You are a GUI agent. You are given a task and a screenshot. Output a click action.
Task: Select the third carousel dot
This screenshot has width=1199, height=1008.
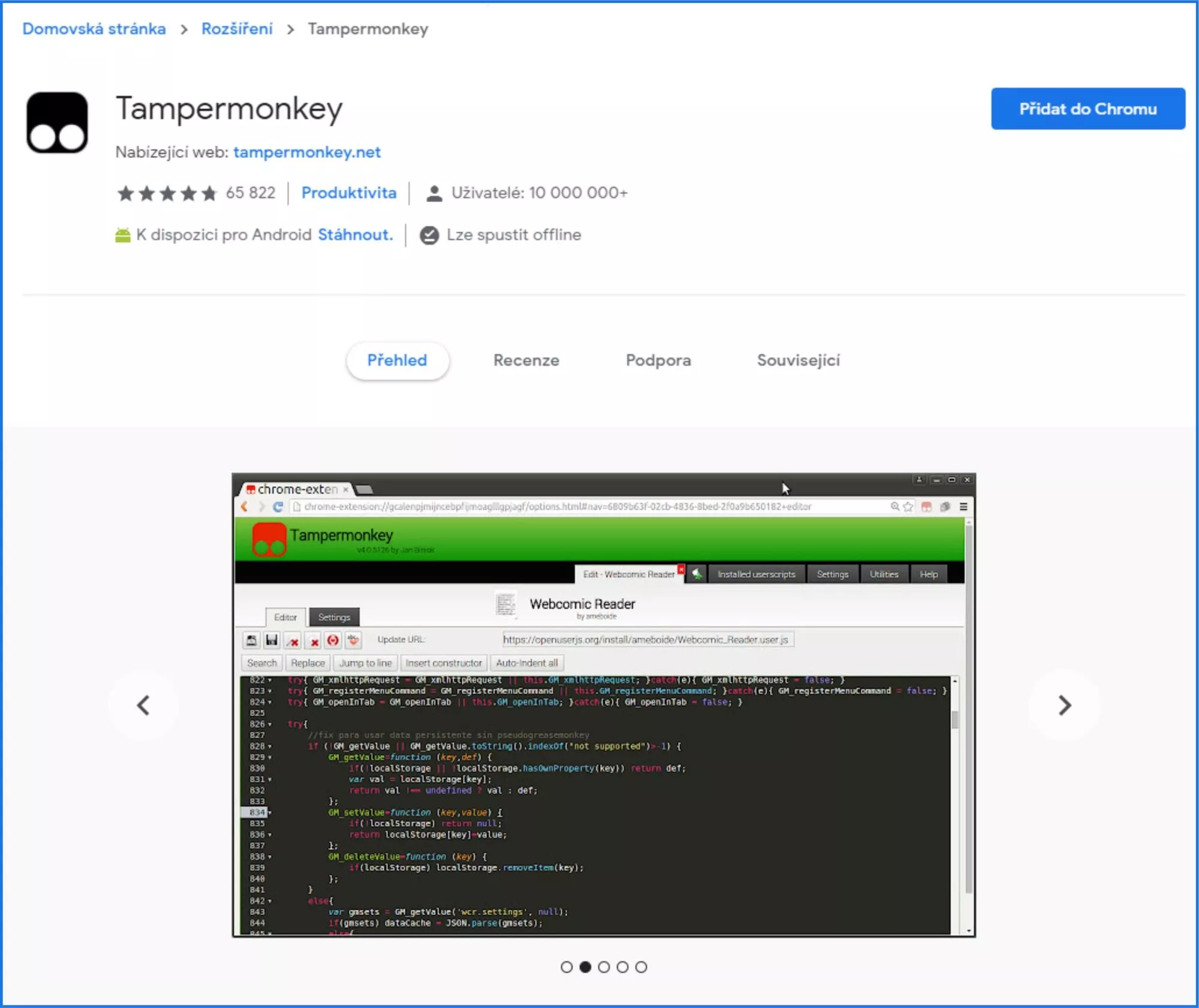coord(604,967)
